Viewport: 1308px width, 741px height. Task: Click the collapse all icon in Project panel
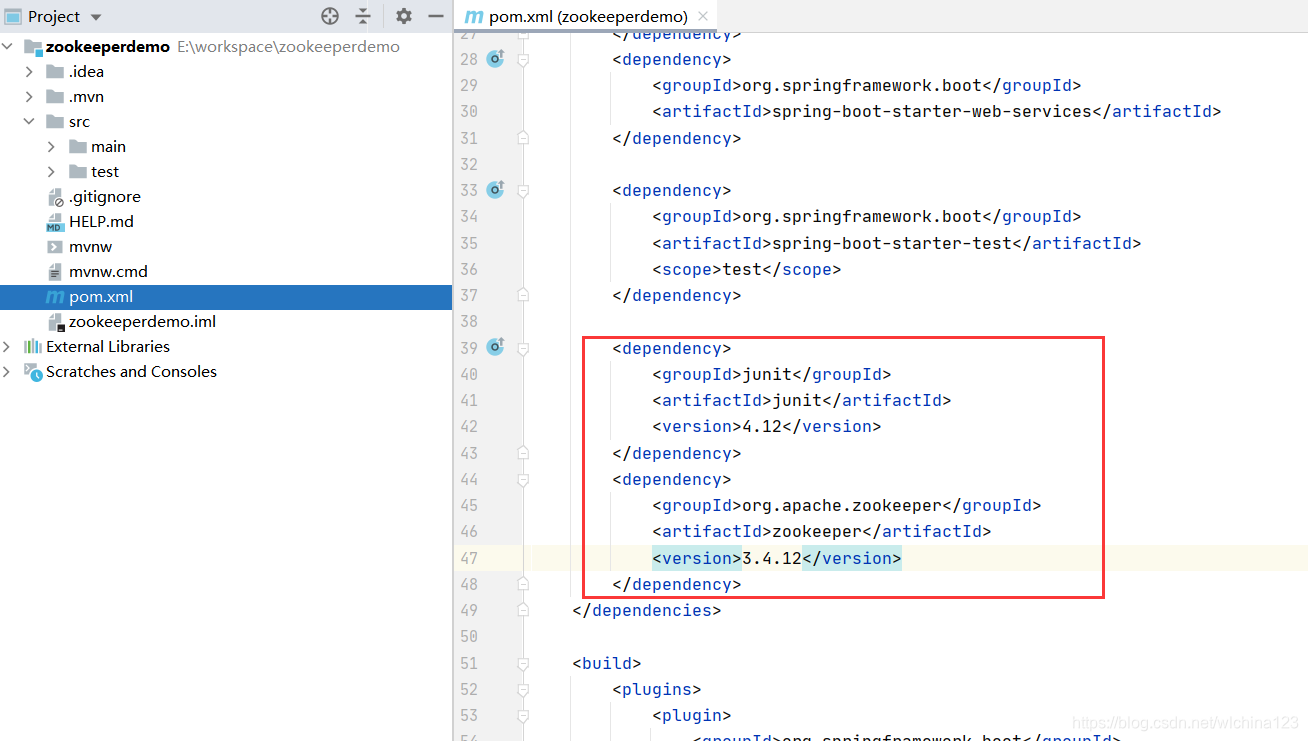(x=363, y=16)
